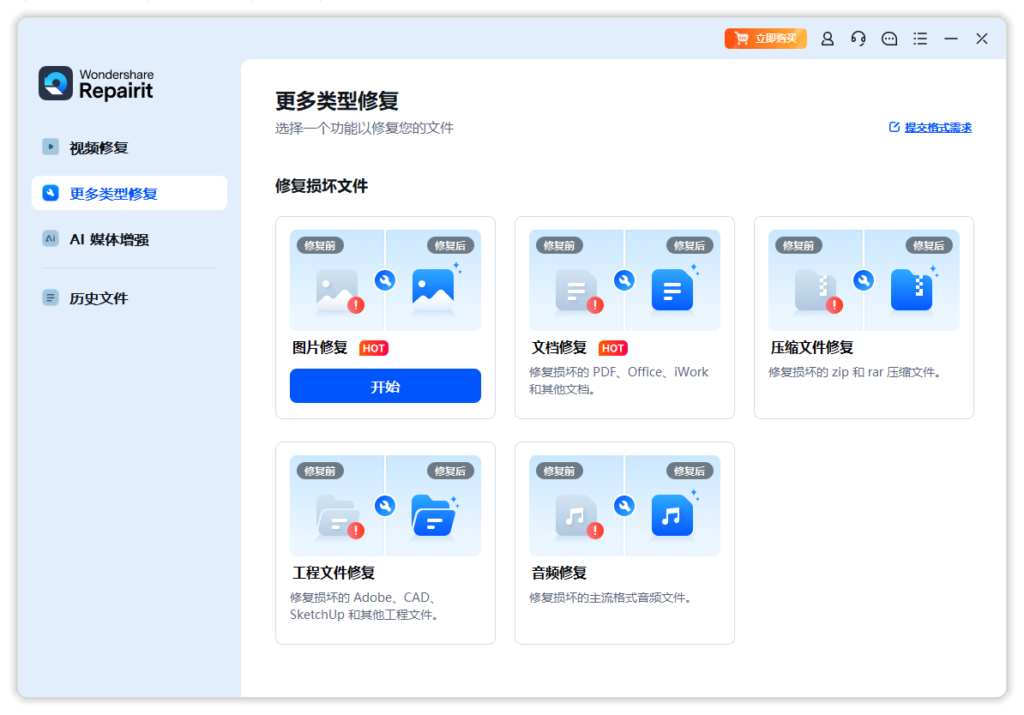The image size is (1024, 715).
Task: Click the wrench icon in 音频修复 card
Action: [x=624, y=505]
